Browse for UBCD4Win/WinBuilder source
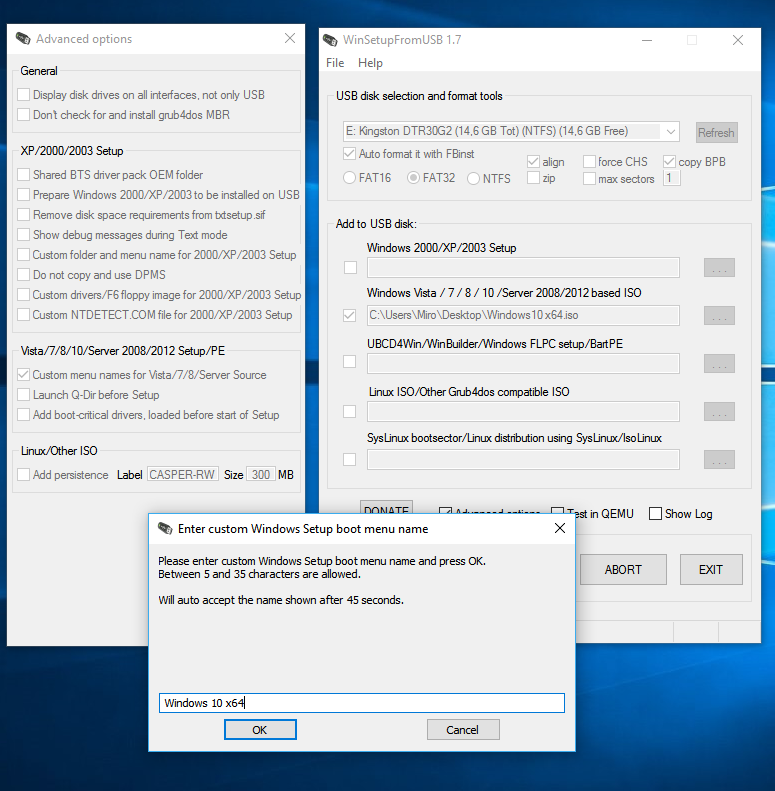Image resolution: width=775 pixels, height=791 pixels. 719,363
